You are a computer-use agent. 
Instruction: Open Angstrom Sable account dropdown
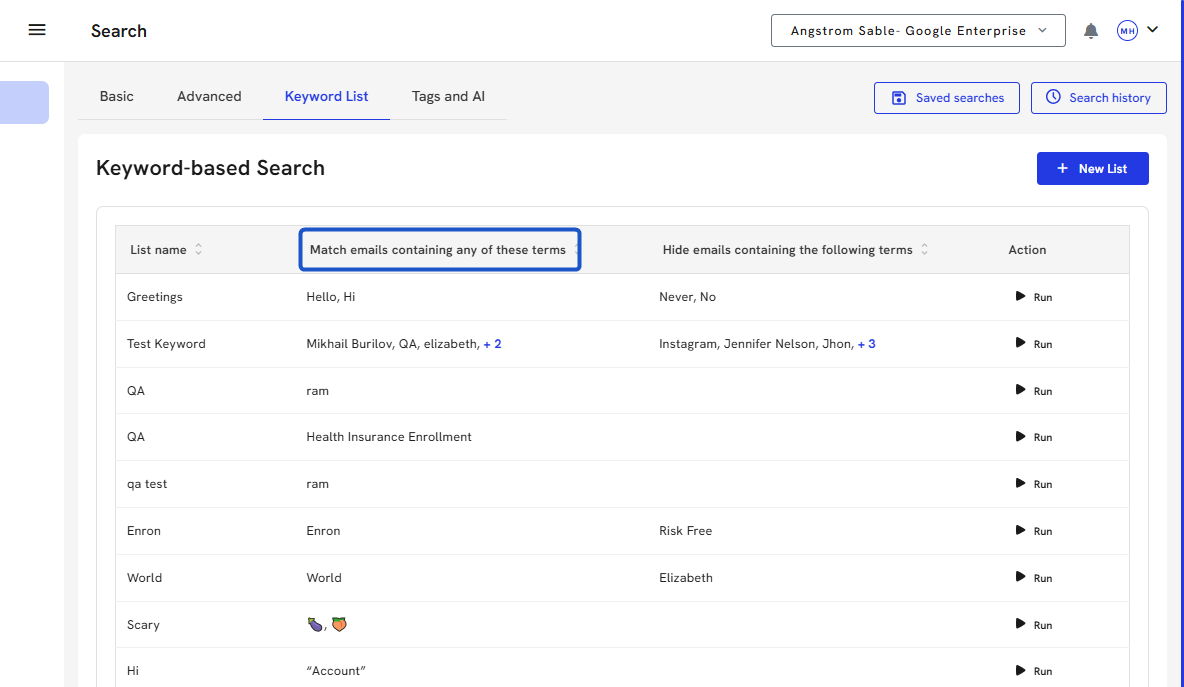point(918,31)
